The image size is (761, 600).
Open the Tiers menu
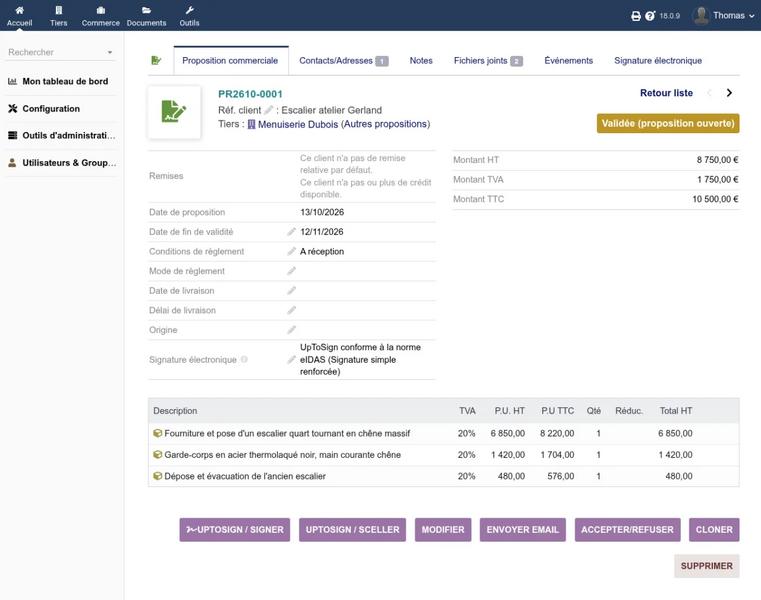(59, 16)
